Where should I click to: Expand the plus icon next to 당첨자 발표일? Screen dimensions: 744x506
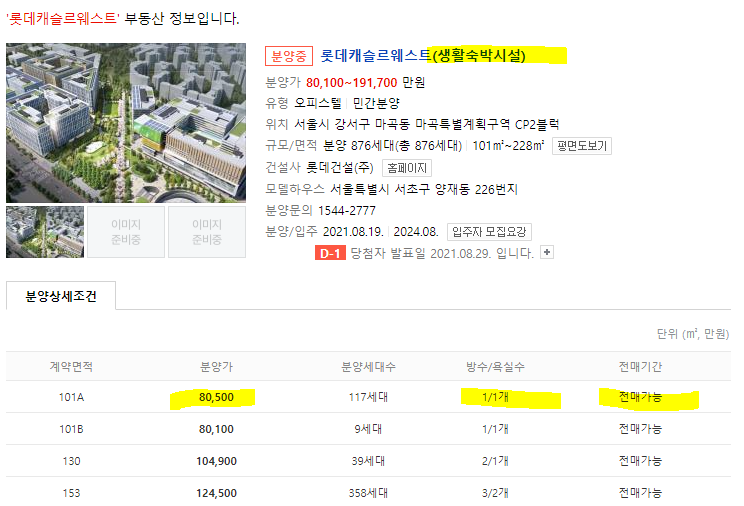pyautogui.click(x=547, y=253)
